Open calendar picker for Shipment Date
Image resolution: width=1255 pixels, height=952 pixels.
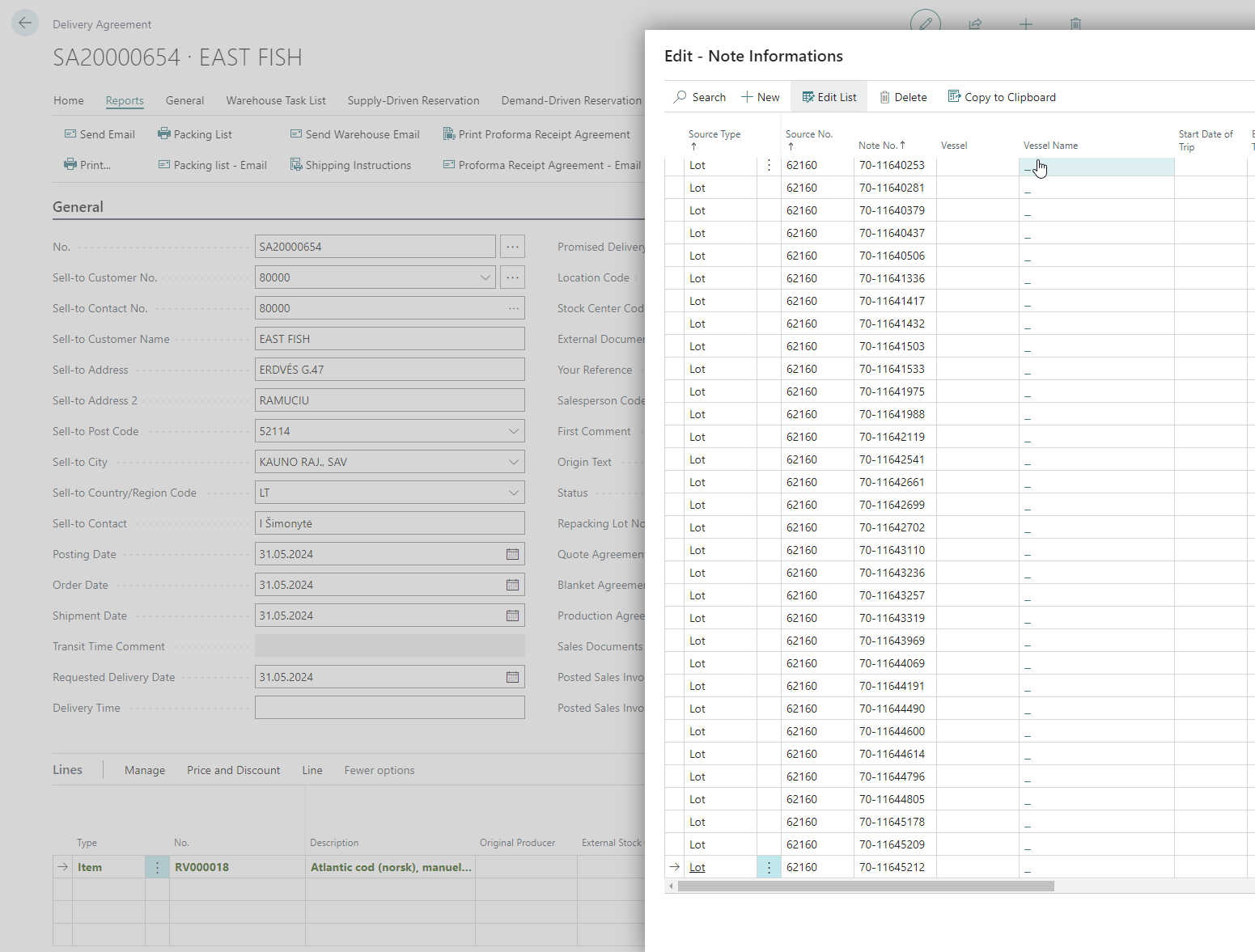point(512,616)
